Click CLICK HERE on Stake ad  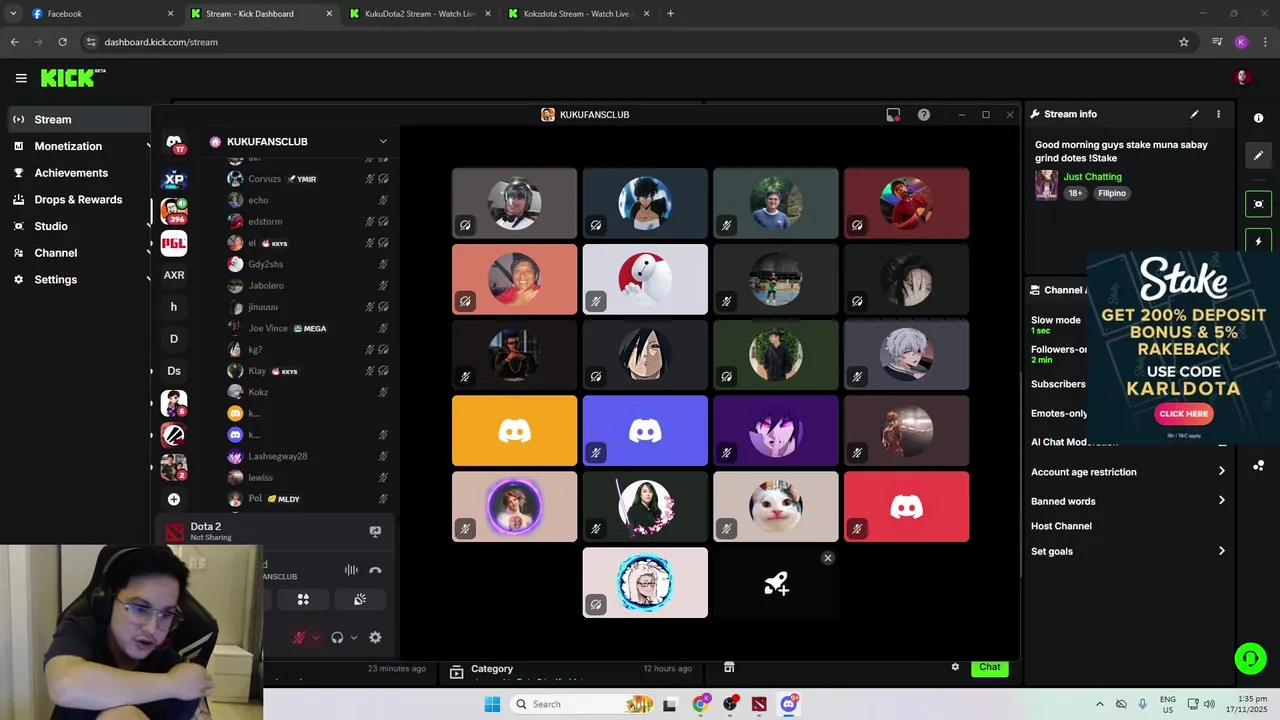coord(1184,413)
